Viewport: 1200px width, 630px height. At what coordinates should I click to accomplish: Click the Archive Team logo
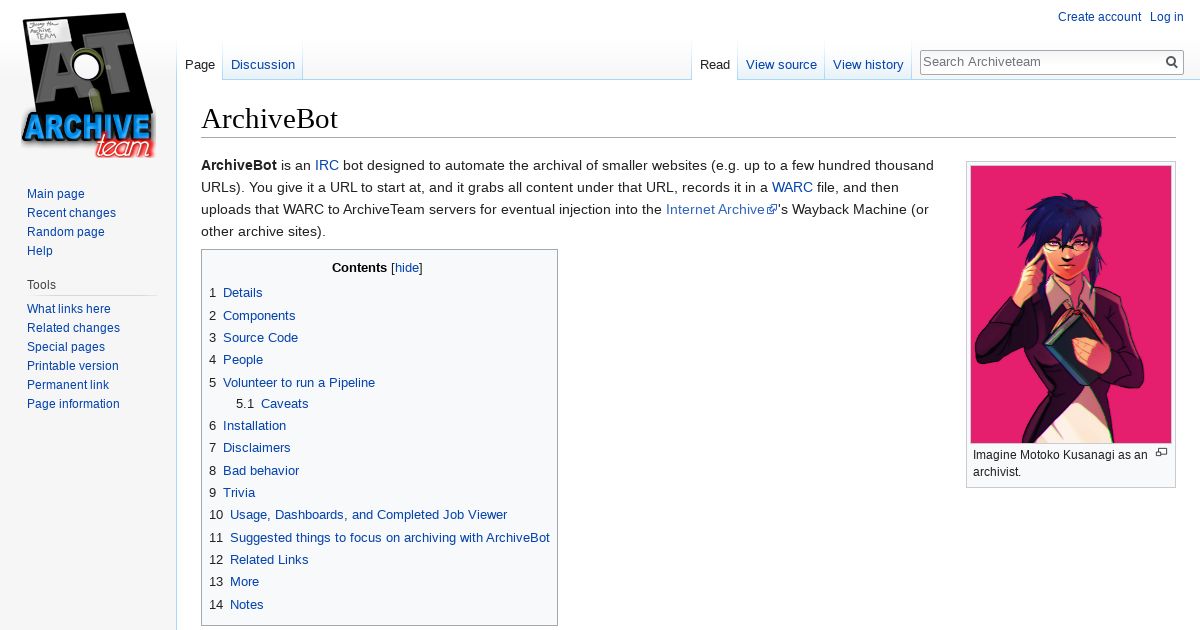(88, 85)
